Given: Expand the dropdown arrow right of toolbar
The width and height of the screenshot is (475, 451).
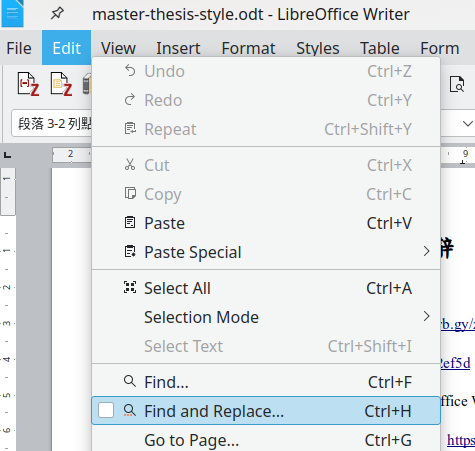Looking at the screenshot, I should 468,124.
